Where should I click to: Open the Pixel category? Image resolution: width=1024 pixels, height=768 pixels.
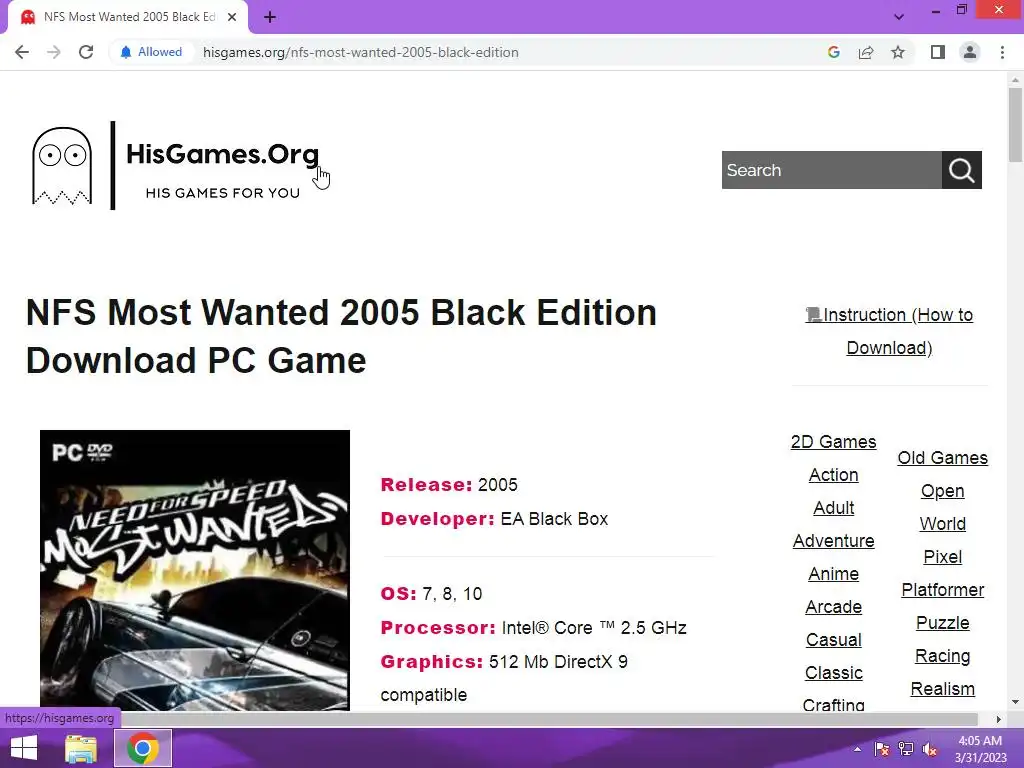[x=942, y=557]
